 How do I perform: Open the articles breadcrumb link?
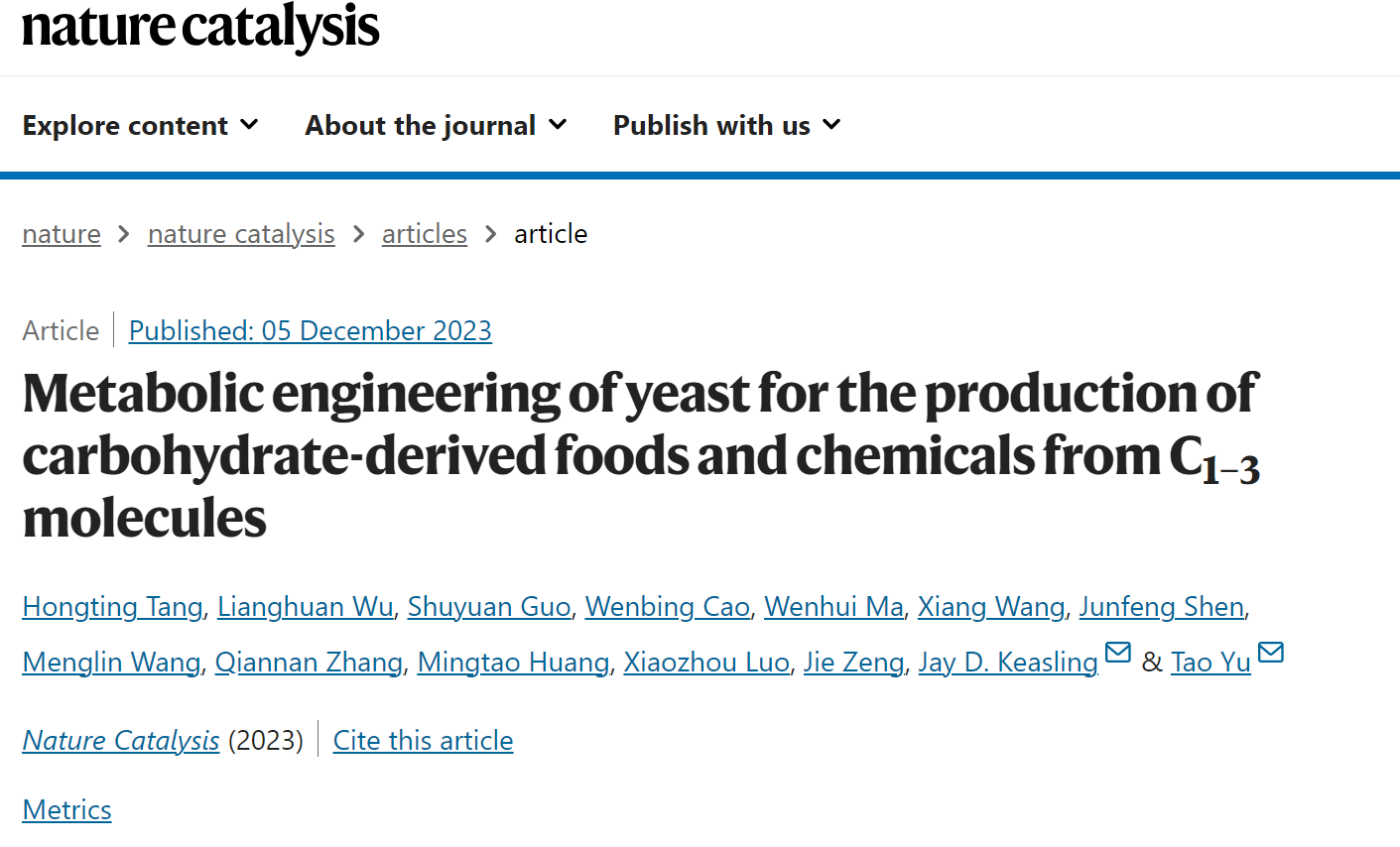pyautogui.click(x=425, y=234)
